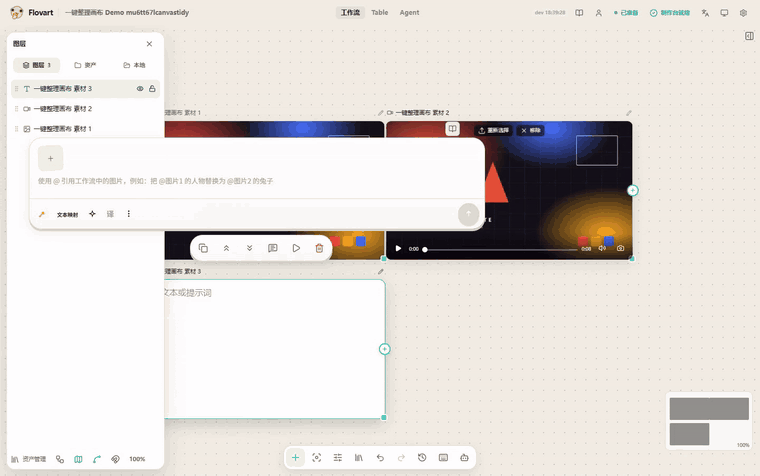This screenshot has width=760, height=476.
Task: Open the settings gear icon
Action: (743, 13)
